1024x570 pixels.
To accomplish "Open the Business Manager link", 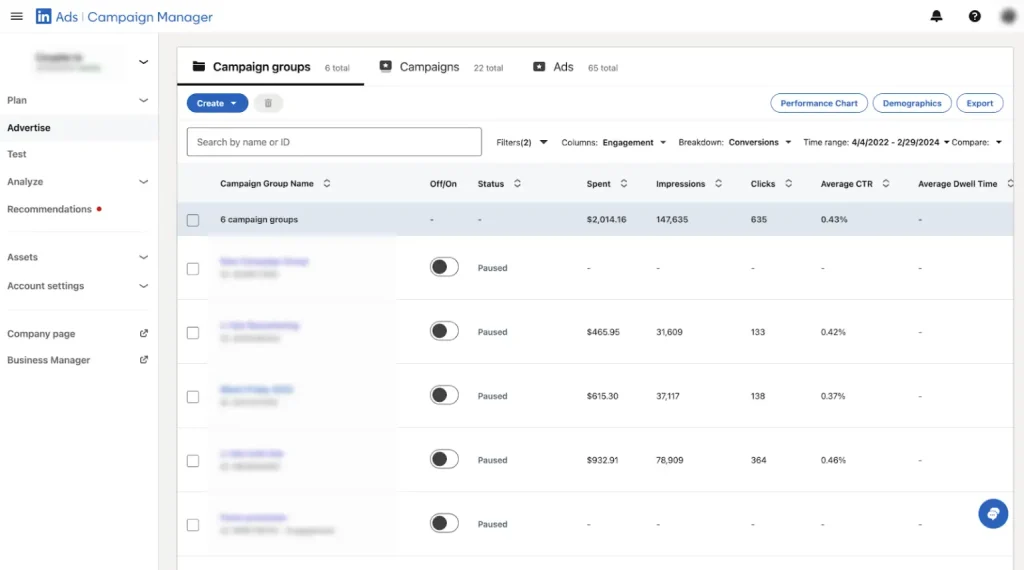I will tap(48, 360).
